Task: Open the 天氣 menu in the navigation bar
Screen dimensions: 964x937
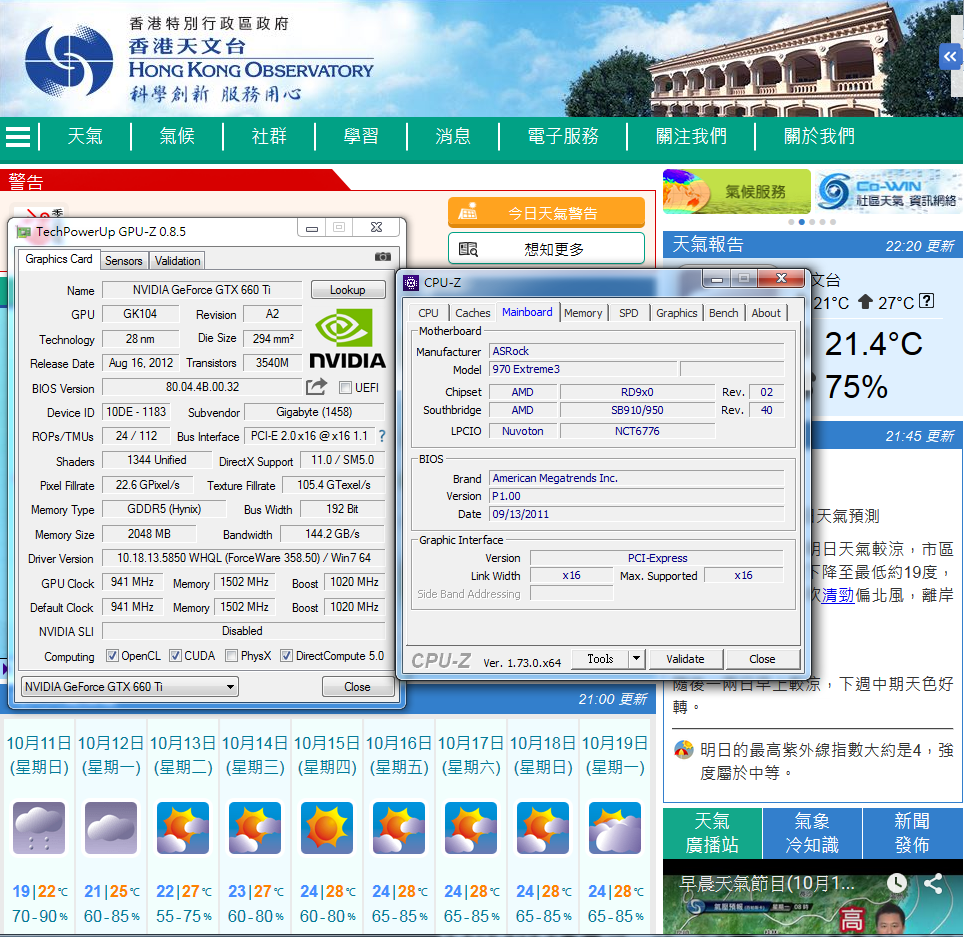Action: pos(85,136)
